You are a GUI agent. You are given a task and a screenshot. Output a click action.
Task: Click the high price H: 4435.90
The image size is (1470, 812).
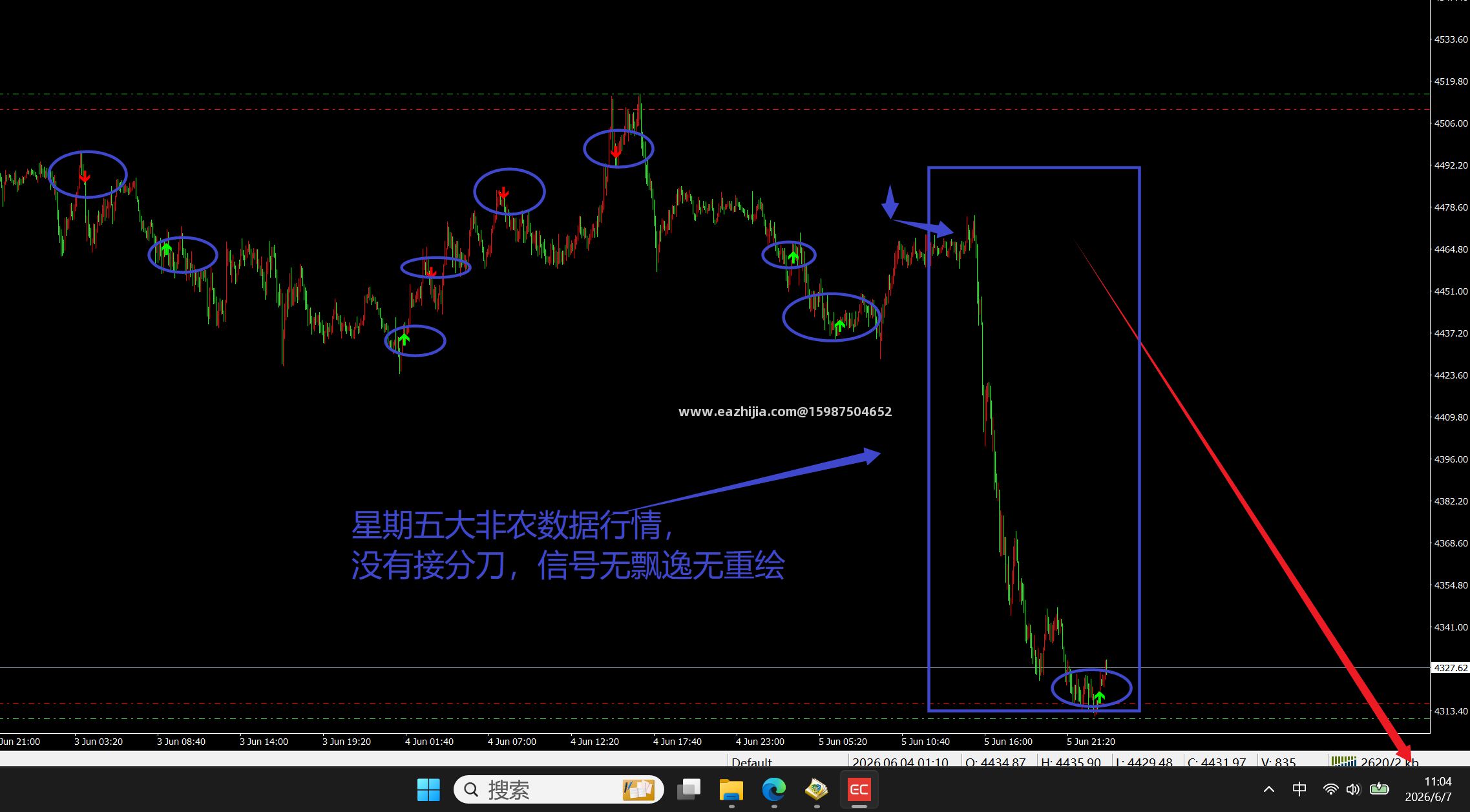[x=1071, y=762]
